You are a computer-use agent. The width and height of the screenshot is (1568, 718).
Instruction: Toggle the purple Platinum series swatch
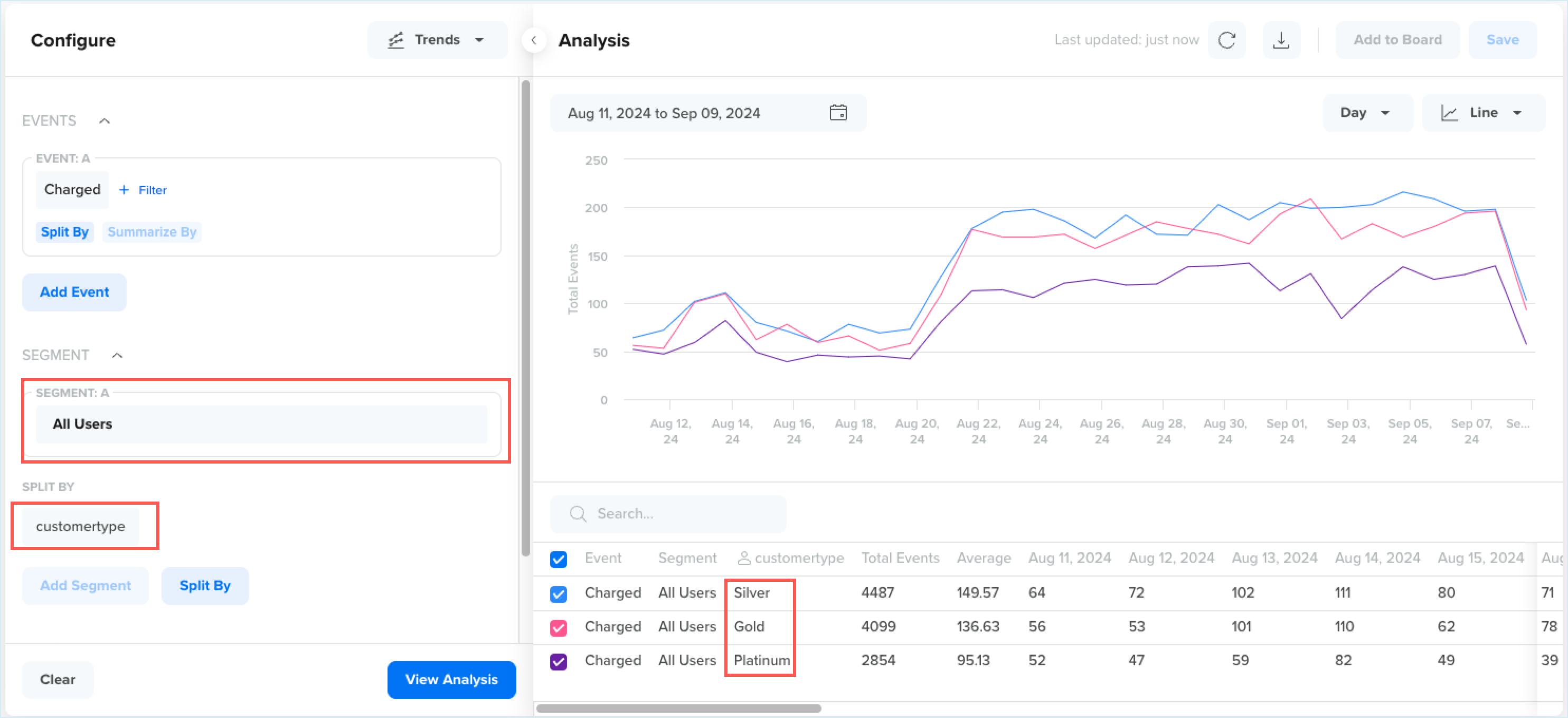pos(558,661)
